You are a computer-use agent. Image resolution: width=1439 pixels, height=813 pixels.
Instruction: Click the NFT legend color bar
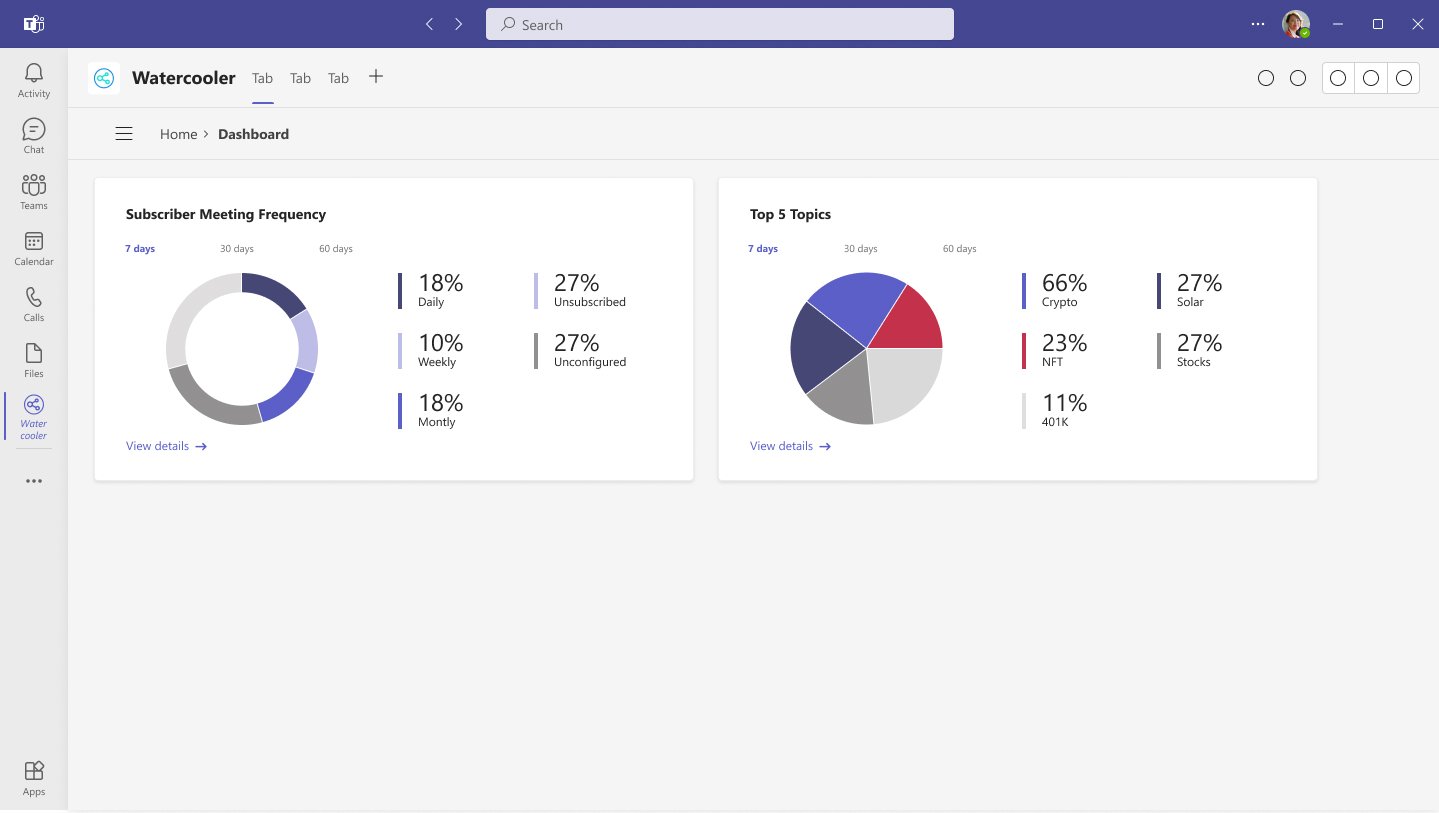[1024, 351]
